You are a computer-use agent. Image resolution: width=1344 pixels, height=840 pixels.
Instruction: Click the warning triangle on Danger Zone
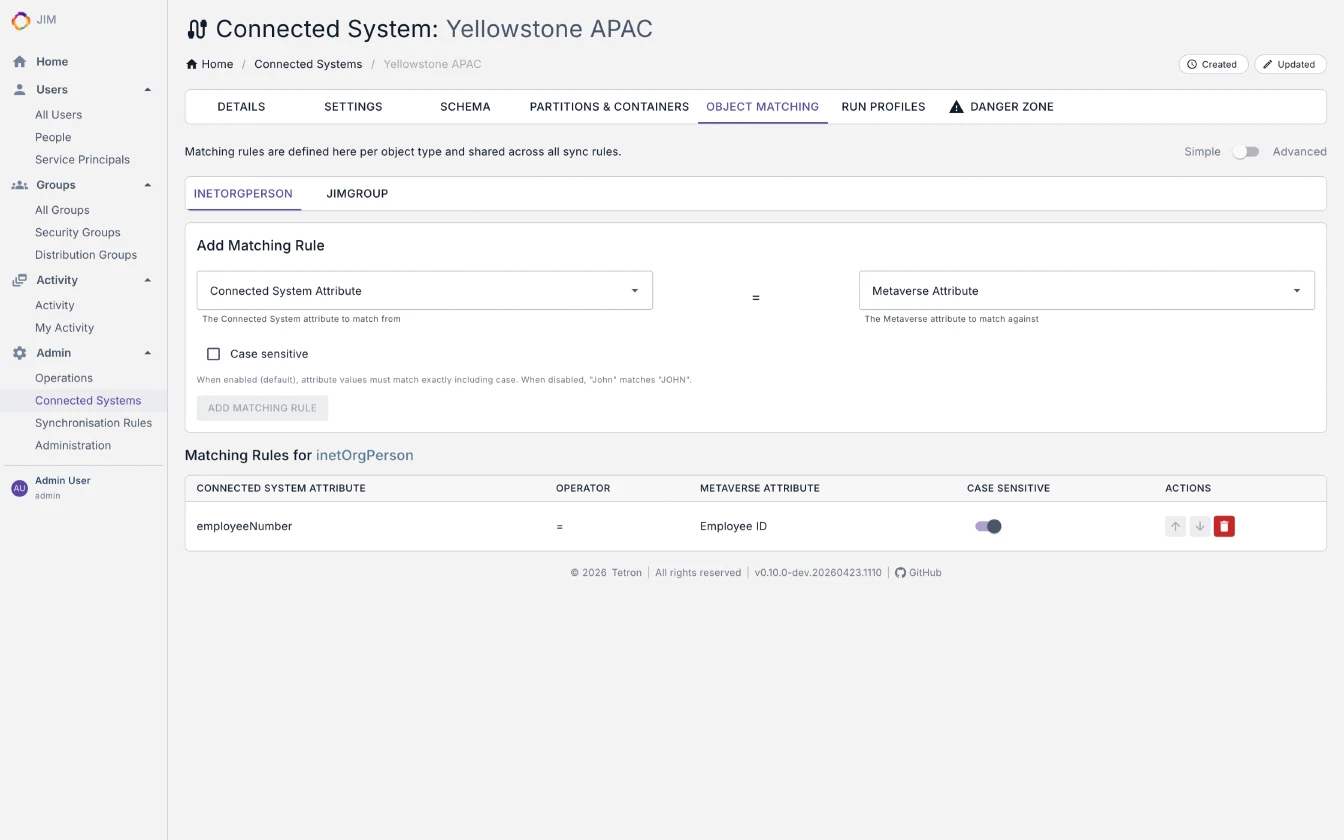(955, 106)
